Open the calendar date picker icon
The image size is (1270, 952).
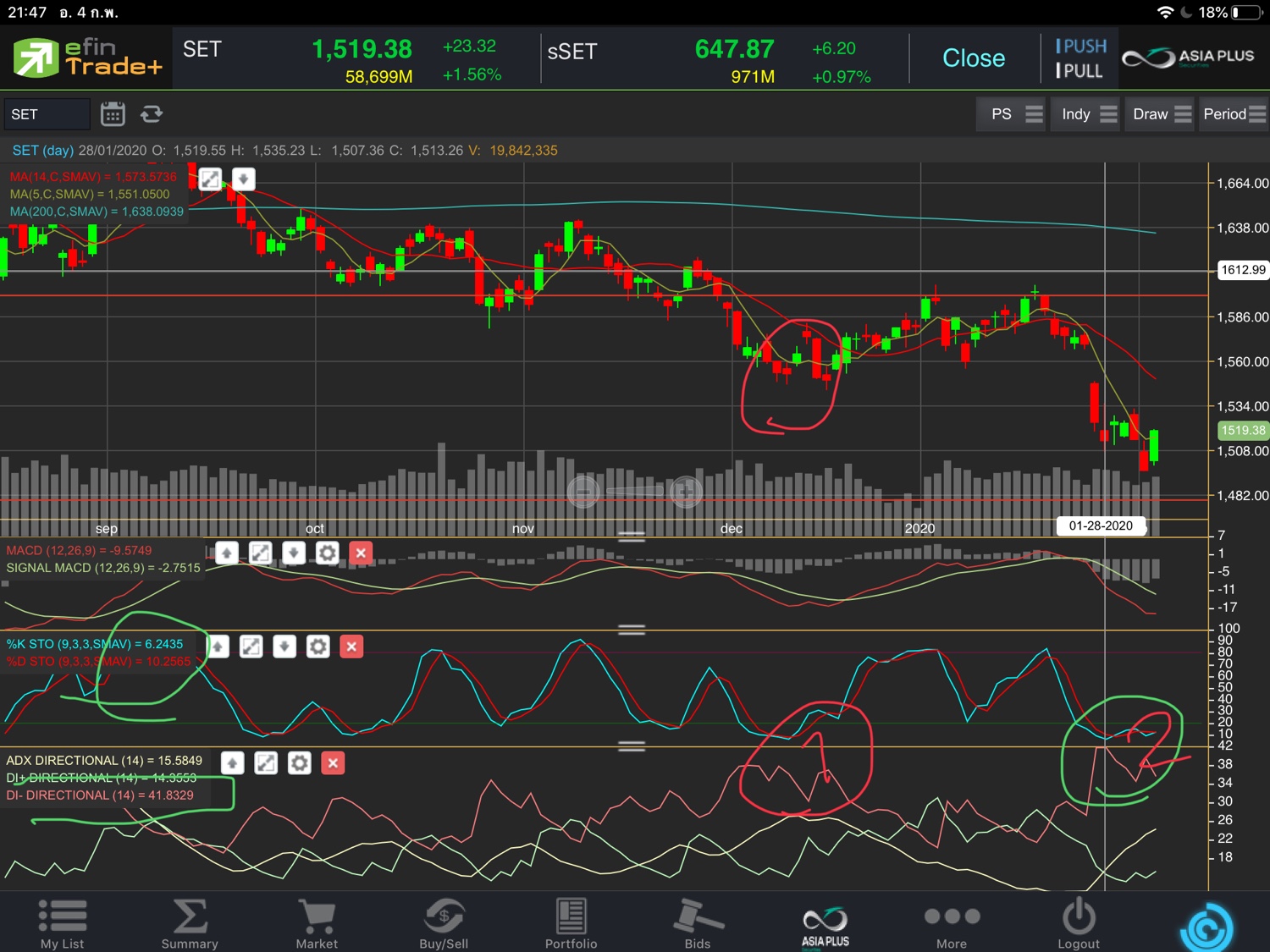113,114
